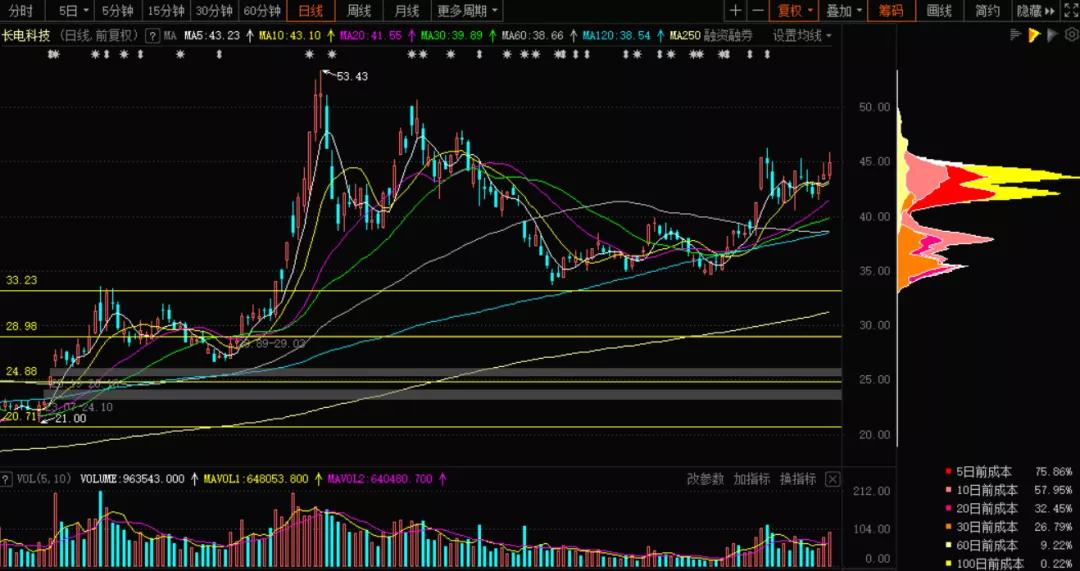Click the MA30:39.89 moving average label
The height and width of the screenshot is (571, 1080).
452,35
